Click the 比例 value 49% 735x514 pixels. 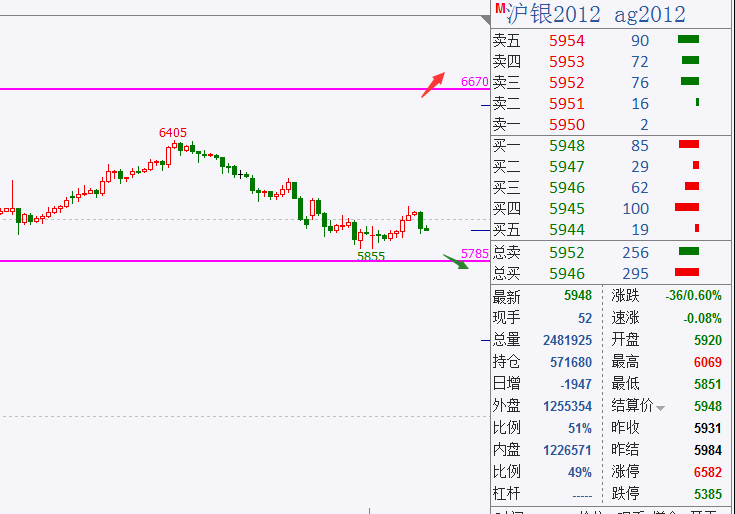point(580,472)
